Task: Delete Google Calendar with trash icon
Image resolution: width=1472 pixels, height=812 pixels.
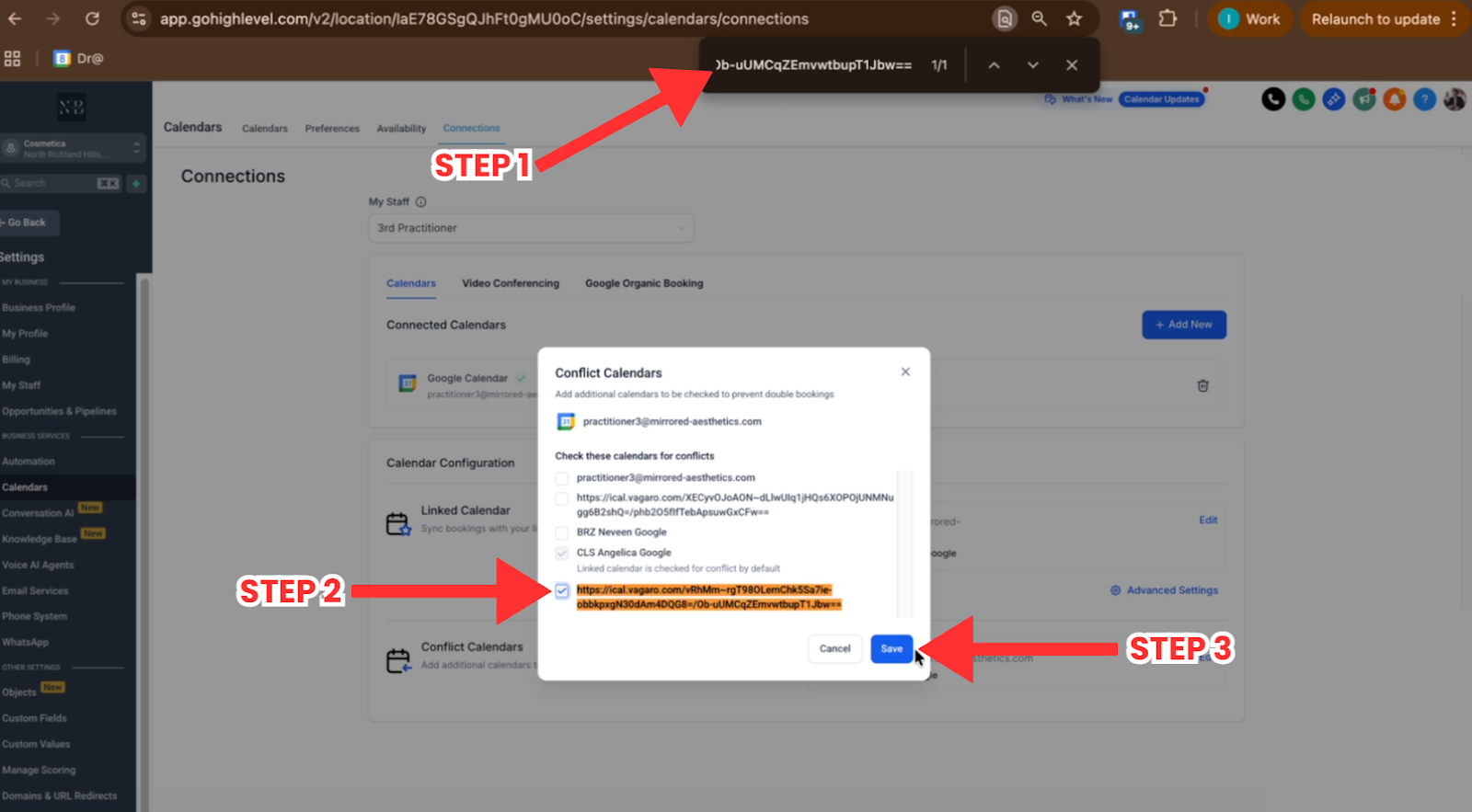Action: [x=1202, y=385]
